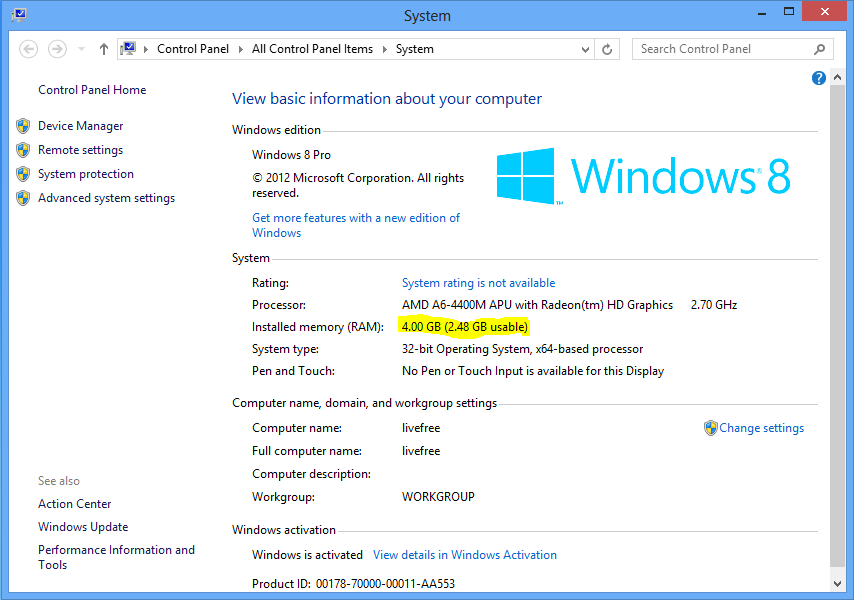Screen dimensions: 854x600
Task: Go up one level with Up arrow
Action: (x=103, y=49)
